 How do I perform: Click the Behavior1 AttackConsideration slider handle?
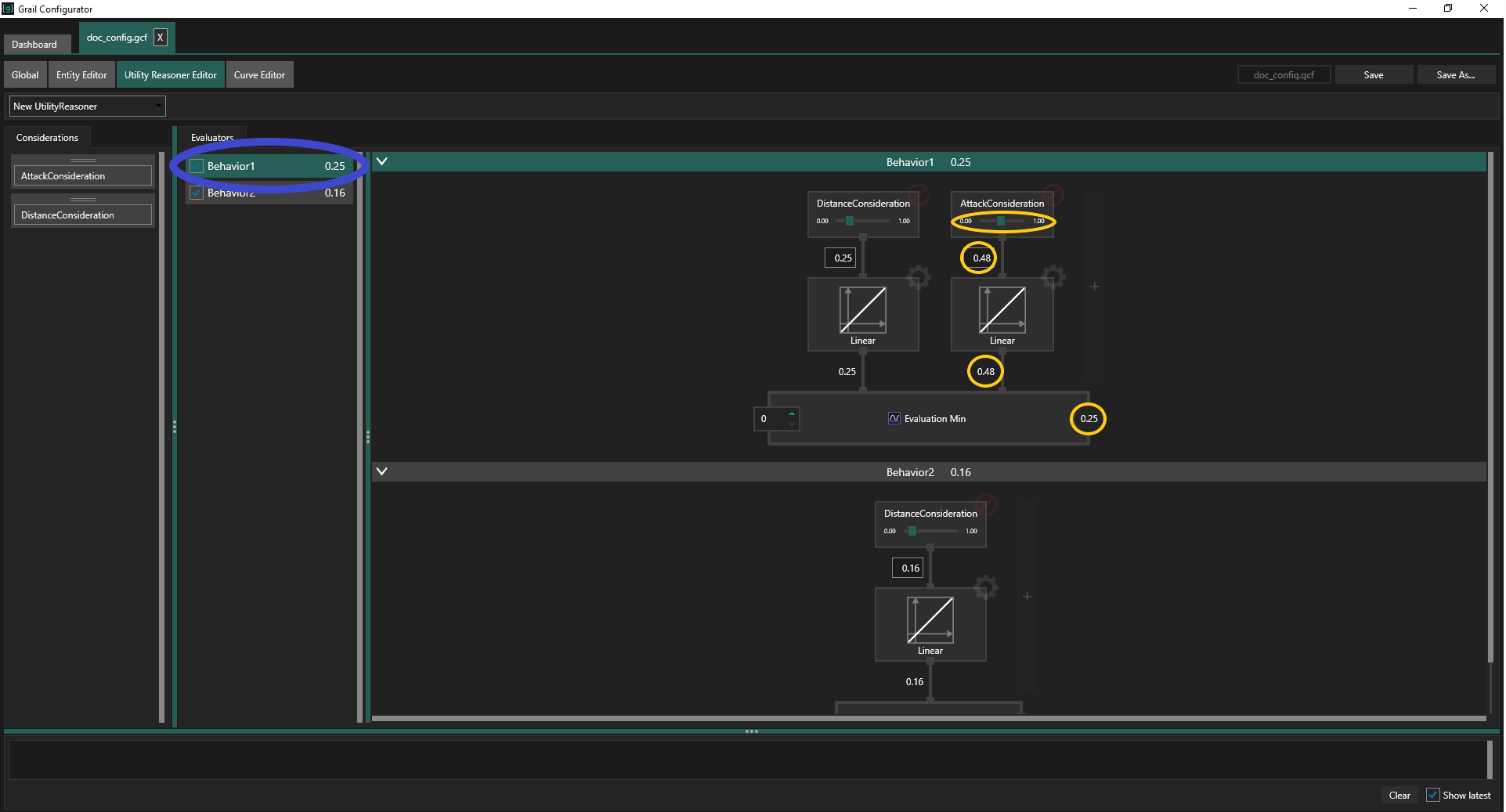point(1000,221)
